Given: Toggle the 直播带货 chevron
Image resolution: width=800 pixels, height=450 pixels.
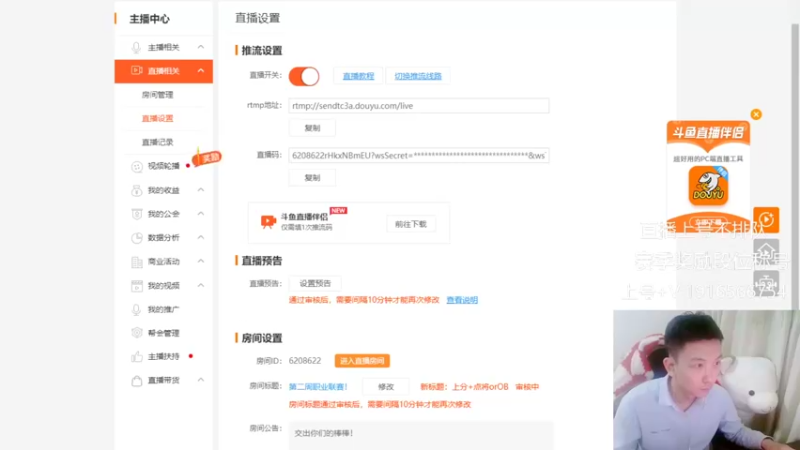Looking at the screenshot, I should 201,380.
